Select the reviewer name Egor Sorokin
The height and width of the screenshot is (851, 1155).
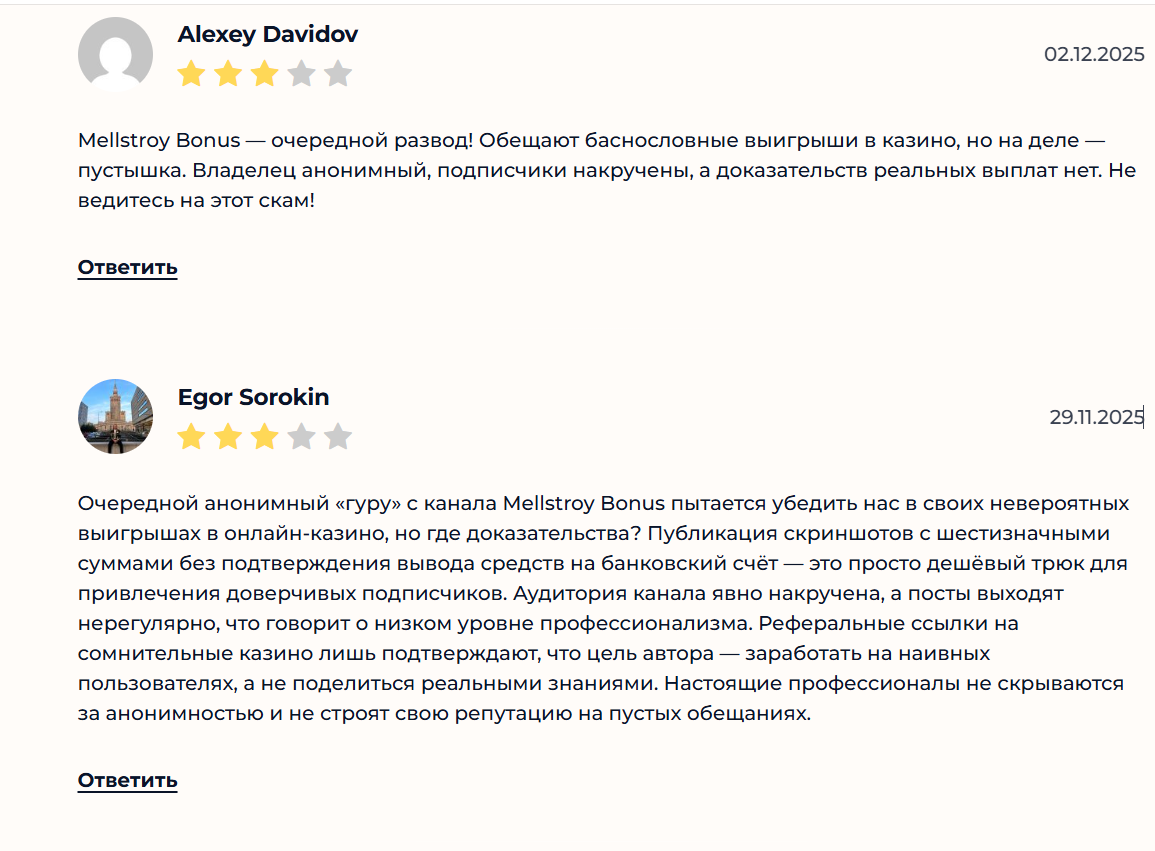point(253,397)
